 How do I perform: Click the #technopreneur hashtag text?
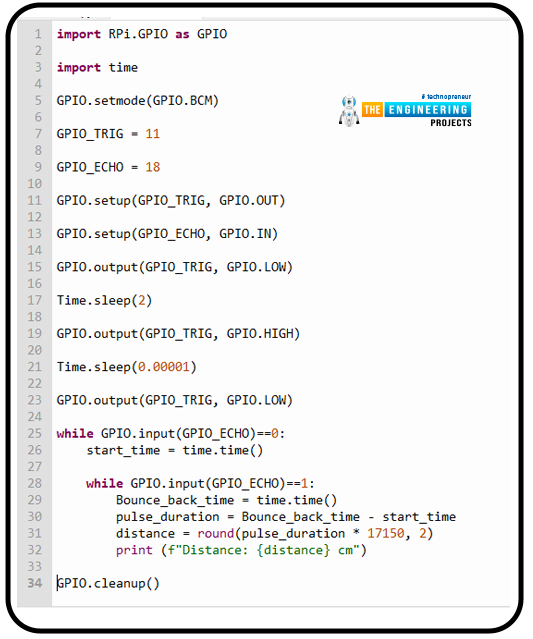(x=446, y=97)
